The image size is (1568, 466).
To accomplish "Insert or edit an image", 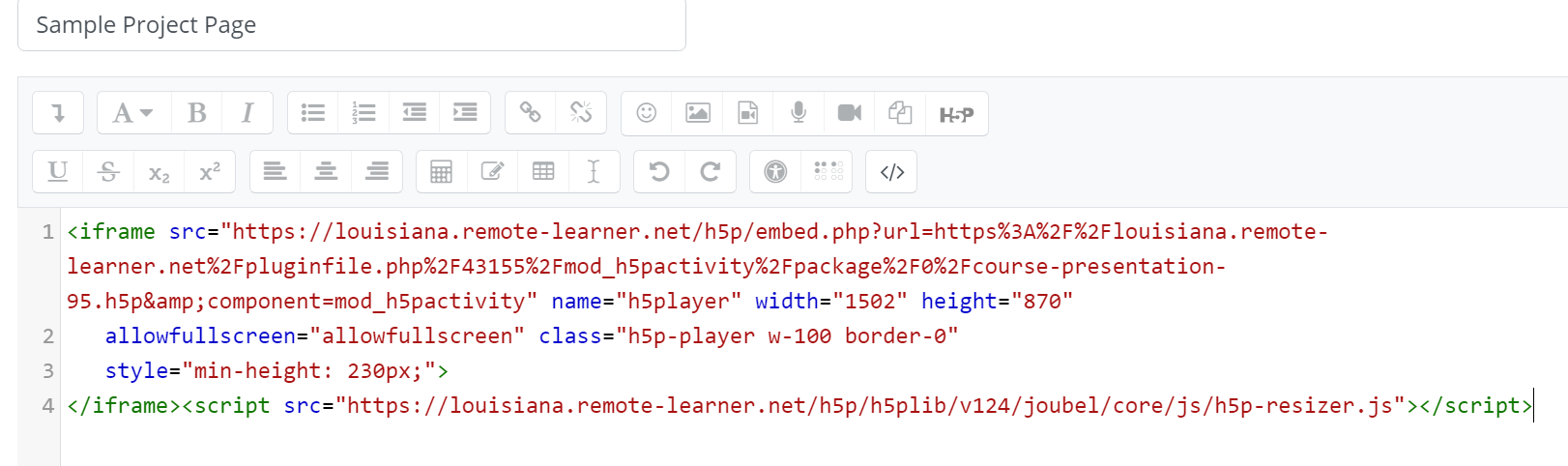I will coord(698,114).
